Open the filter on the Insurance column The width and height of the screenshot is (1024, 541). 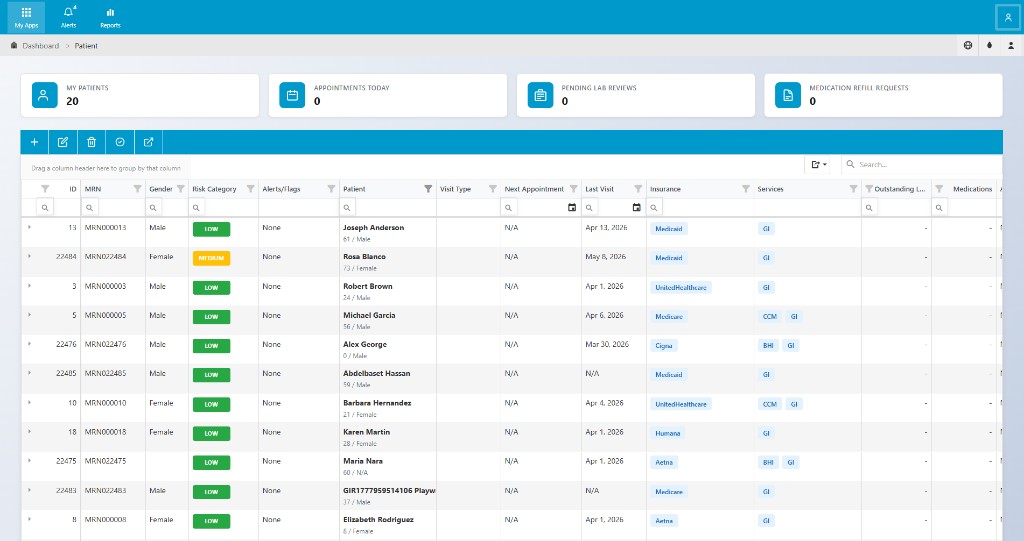point(745,189)
